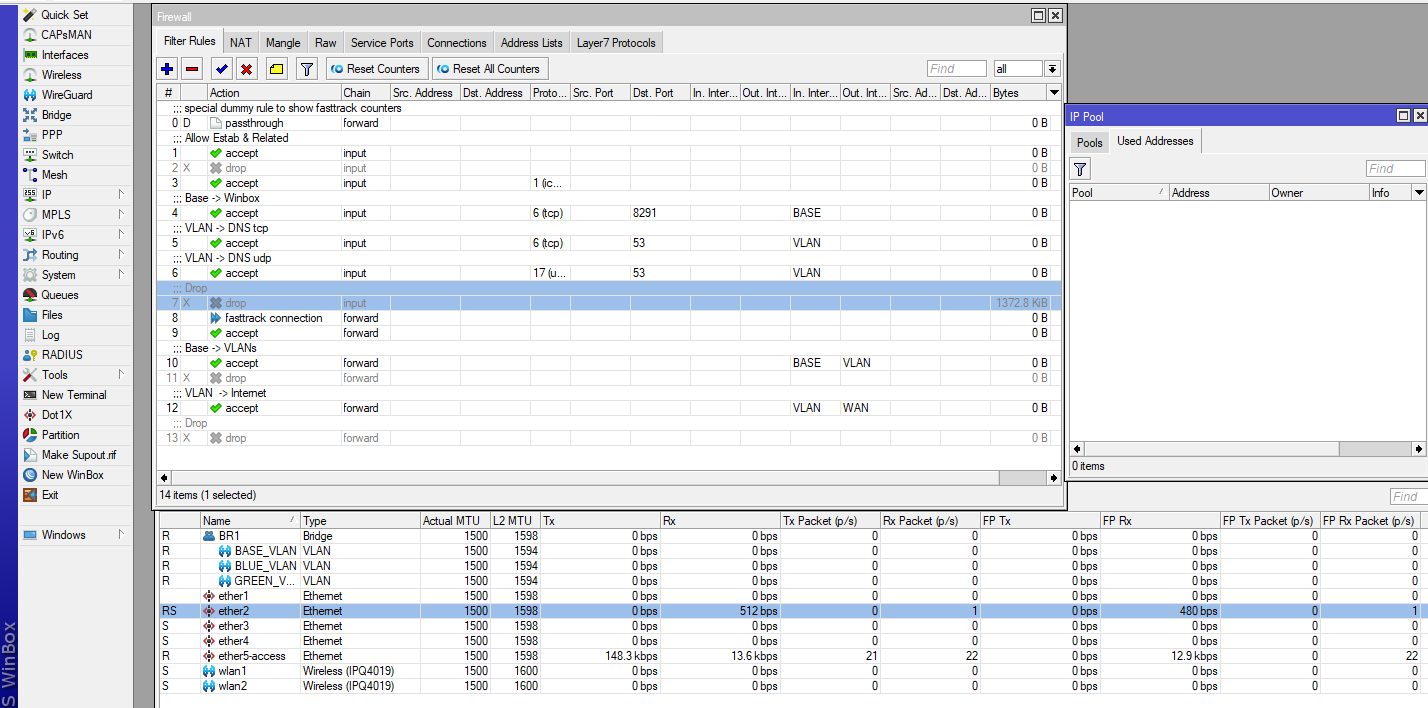Focus the IP Pool Find search field
This screenshot has height=708, width=1428.
point(1396,169)
